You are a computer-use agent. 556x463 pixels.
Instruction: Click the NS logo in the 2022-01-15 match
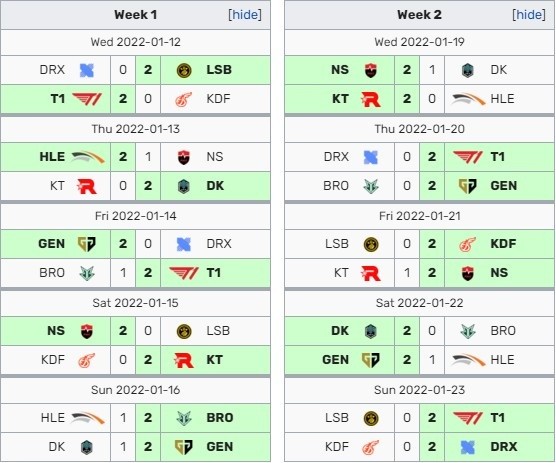click(x=87, y=331)
